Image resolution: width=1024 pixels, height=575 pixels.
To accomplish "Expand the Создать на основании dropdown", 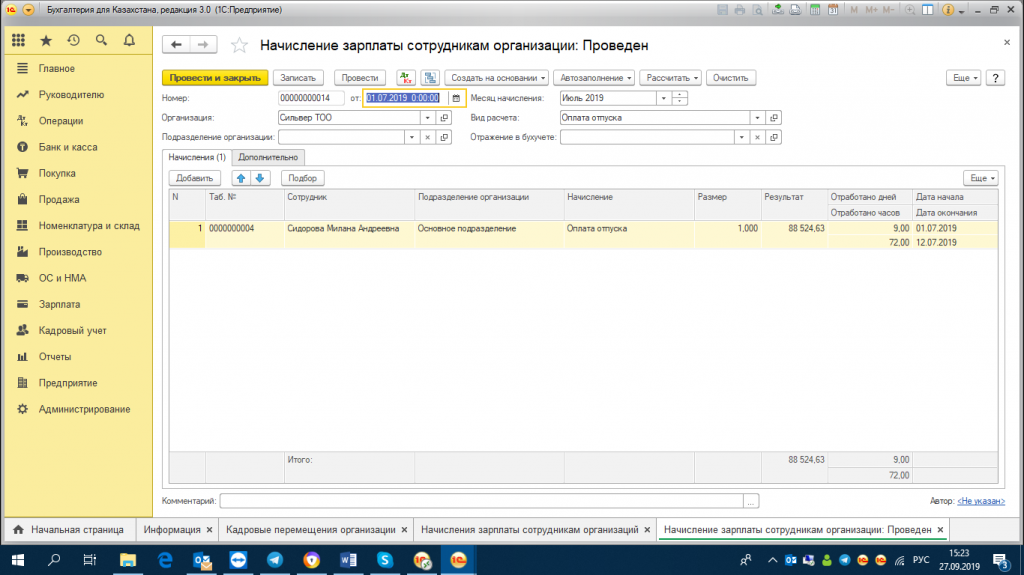I will click(497, 78).
